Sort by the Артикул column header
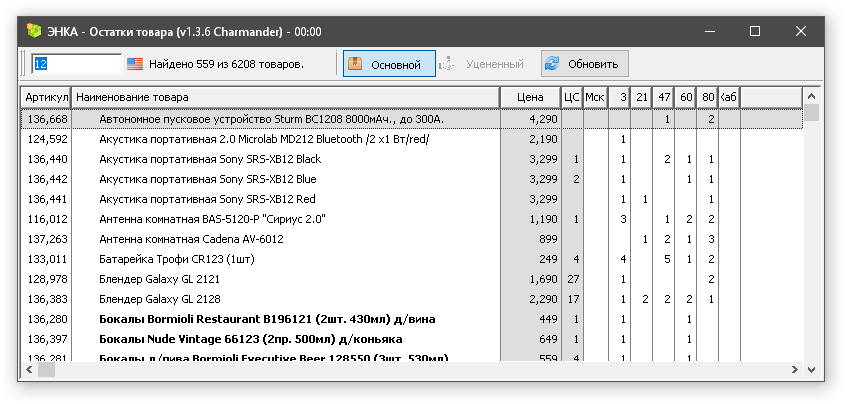846x404 pixels. (x=47, y=97)
